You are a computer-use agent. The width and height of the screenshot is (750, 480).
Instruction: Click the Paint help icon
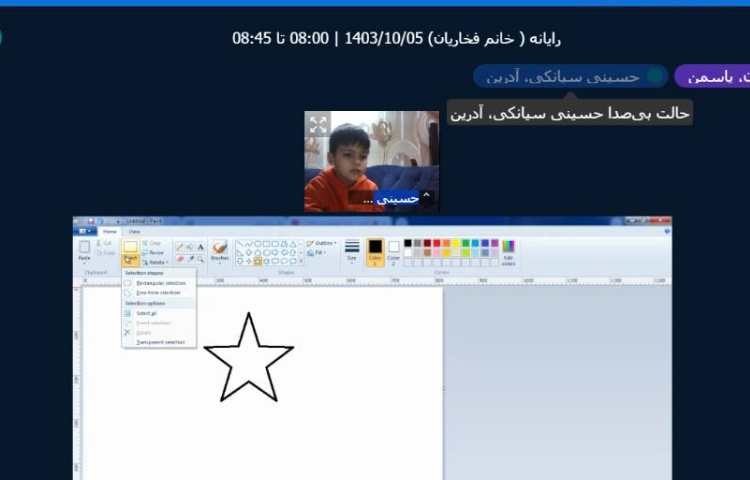pos(667,231)
